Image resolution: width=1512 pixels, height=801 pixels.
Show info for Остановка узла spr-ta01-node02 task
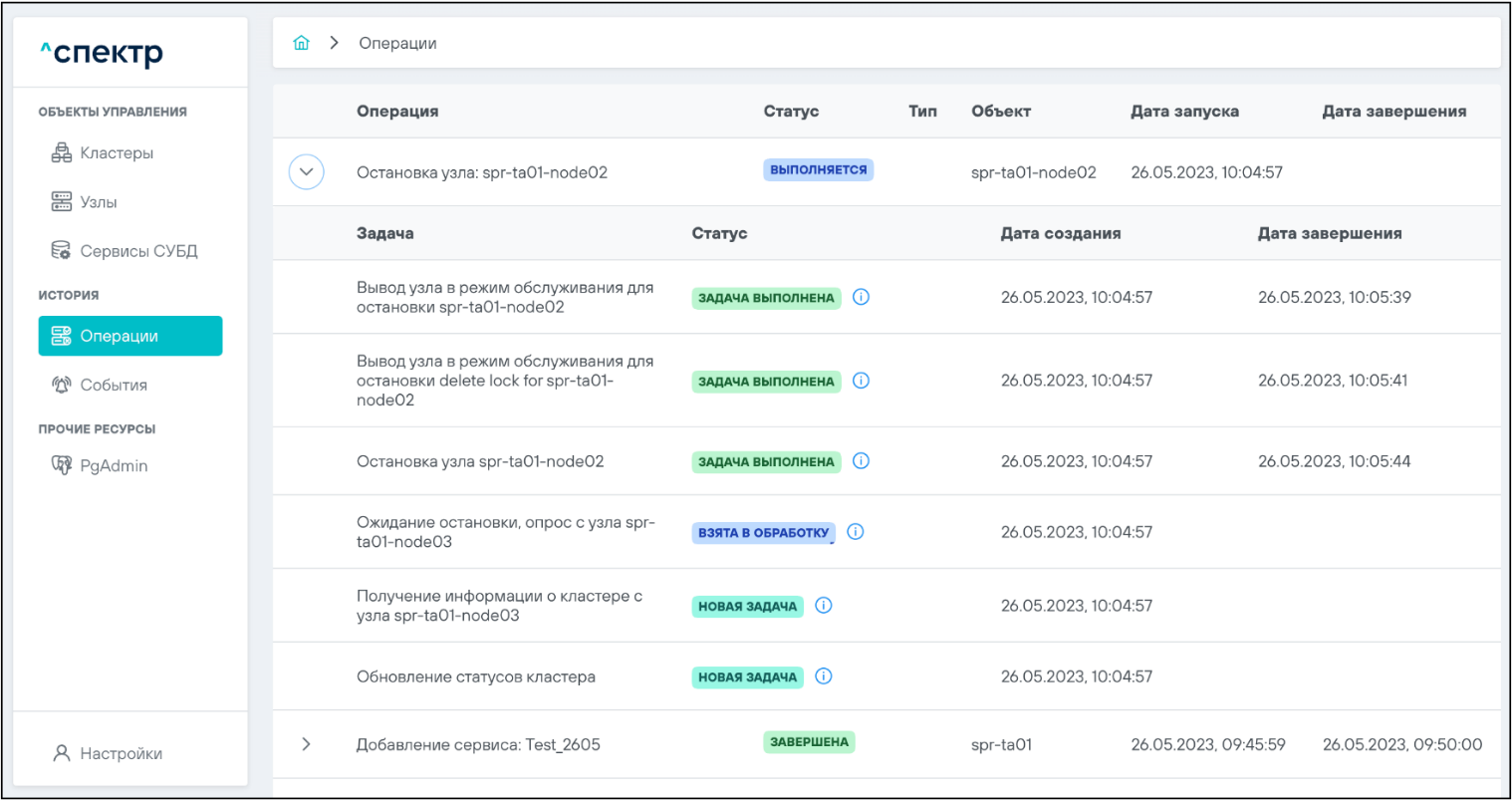(x=862, y=461)
